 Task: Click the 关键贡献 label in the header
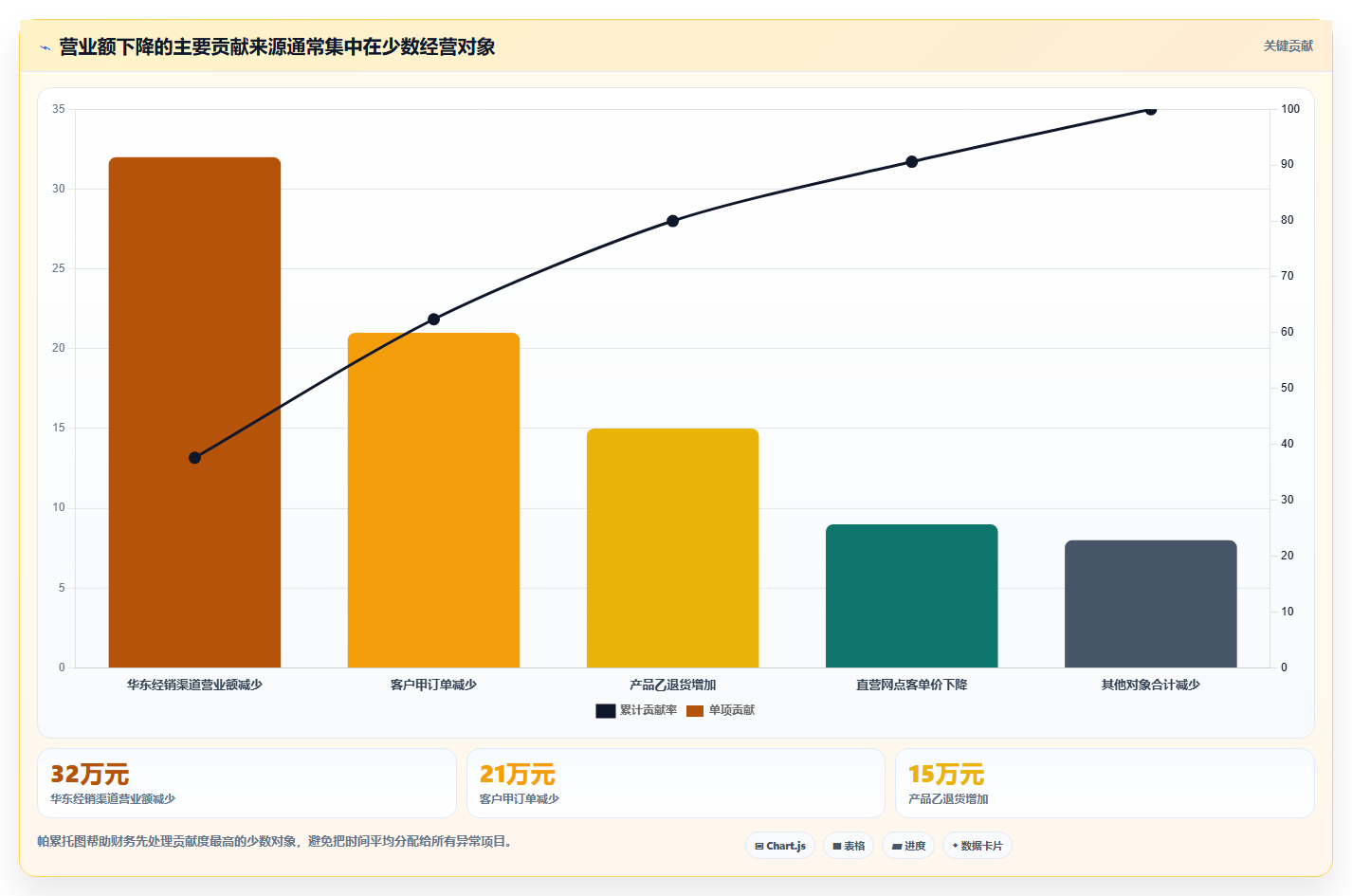click(1288, 46)
